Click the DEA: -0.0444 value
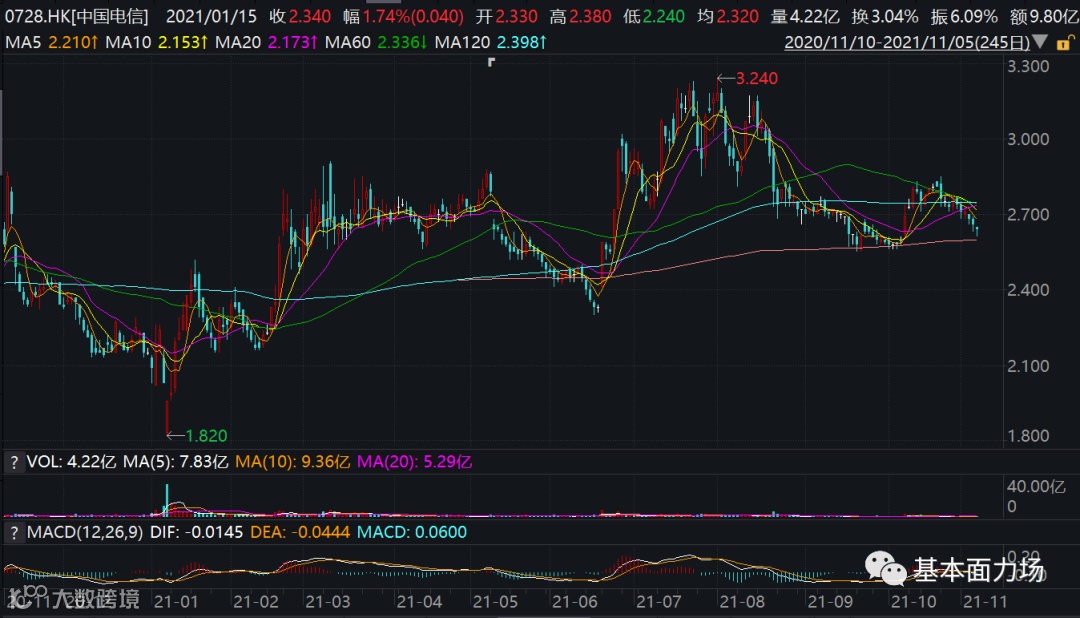1080x618 pixels. pyautogui.click(x=300, y=532)
